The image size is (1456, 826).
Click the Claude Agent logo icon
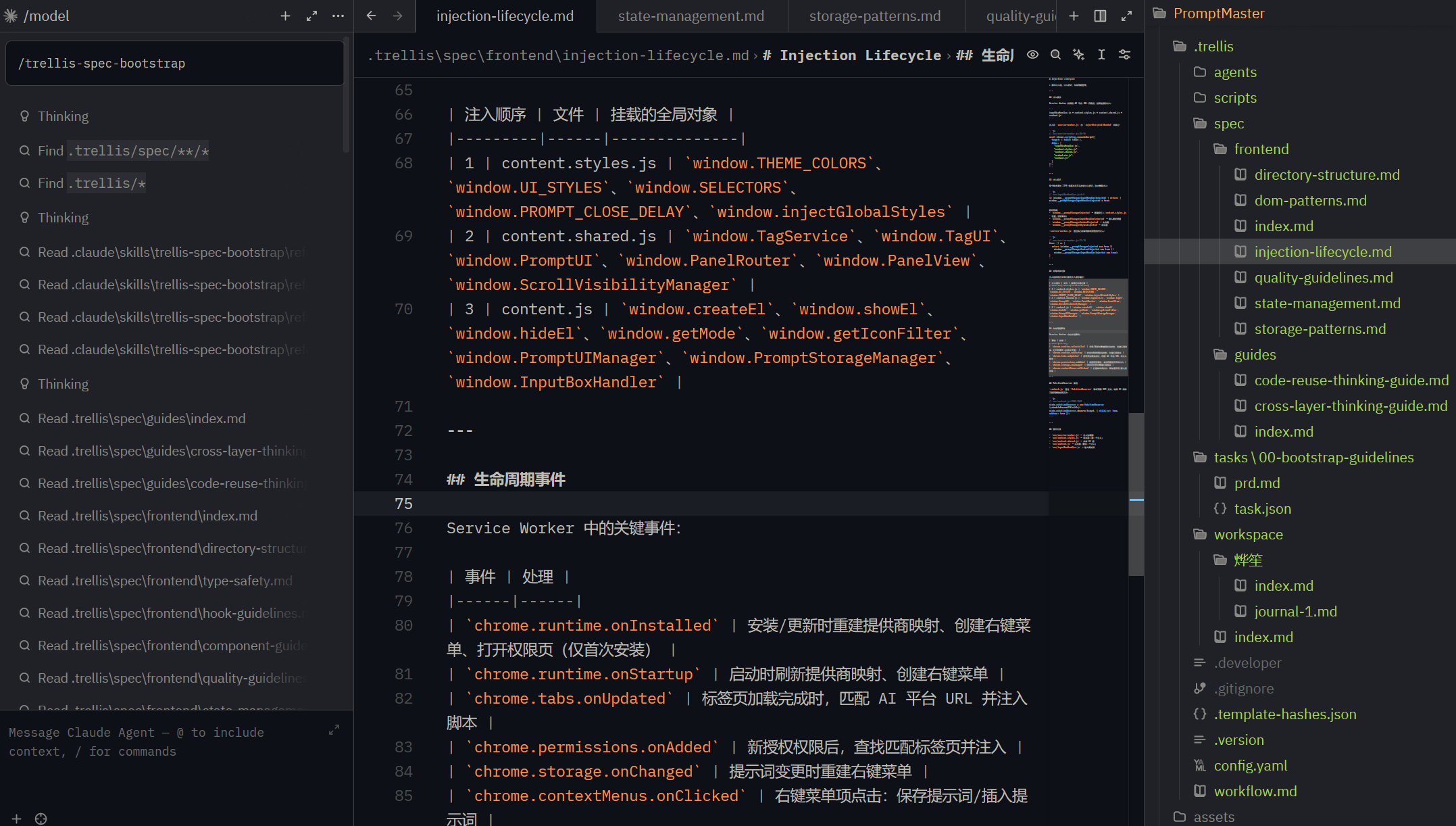click(x=11, y=16)
